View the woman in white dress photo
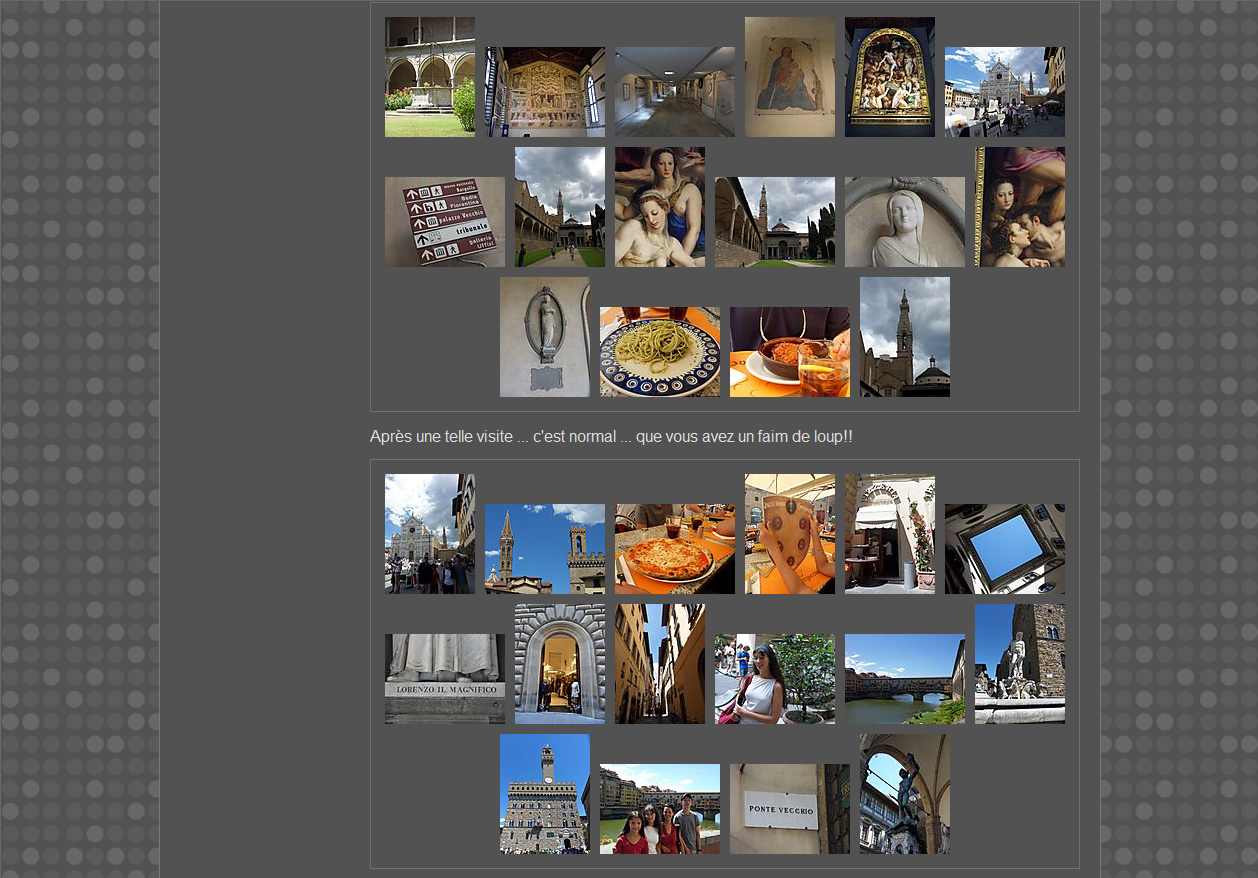Viewport: 1258px width, 878px height. (x=774, y=679)
